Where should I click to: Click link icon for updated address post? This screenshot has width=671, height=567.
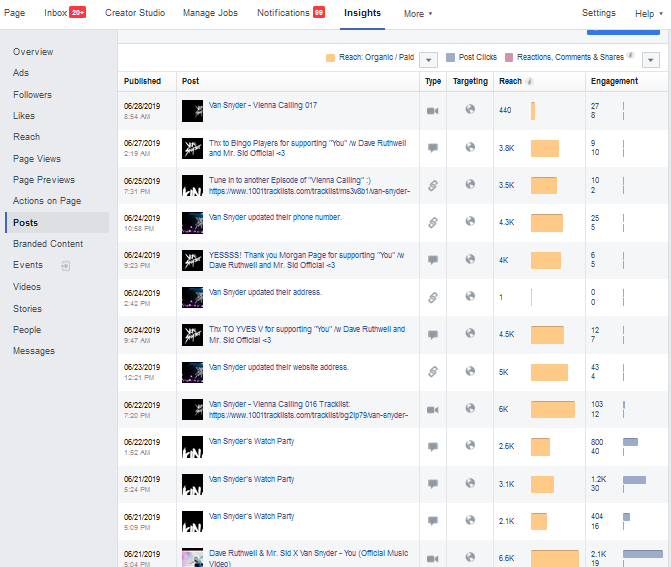[433, 297]
